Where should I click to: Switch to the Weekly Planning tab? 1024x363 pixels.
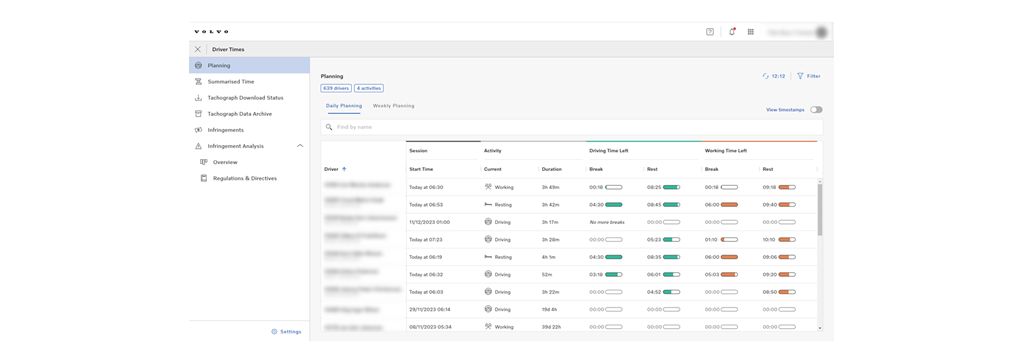pos(393,106)
